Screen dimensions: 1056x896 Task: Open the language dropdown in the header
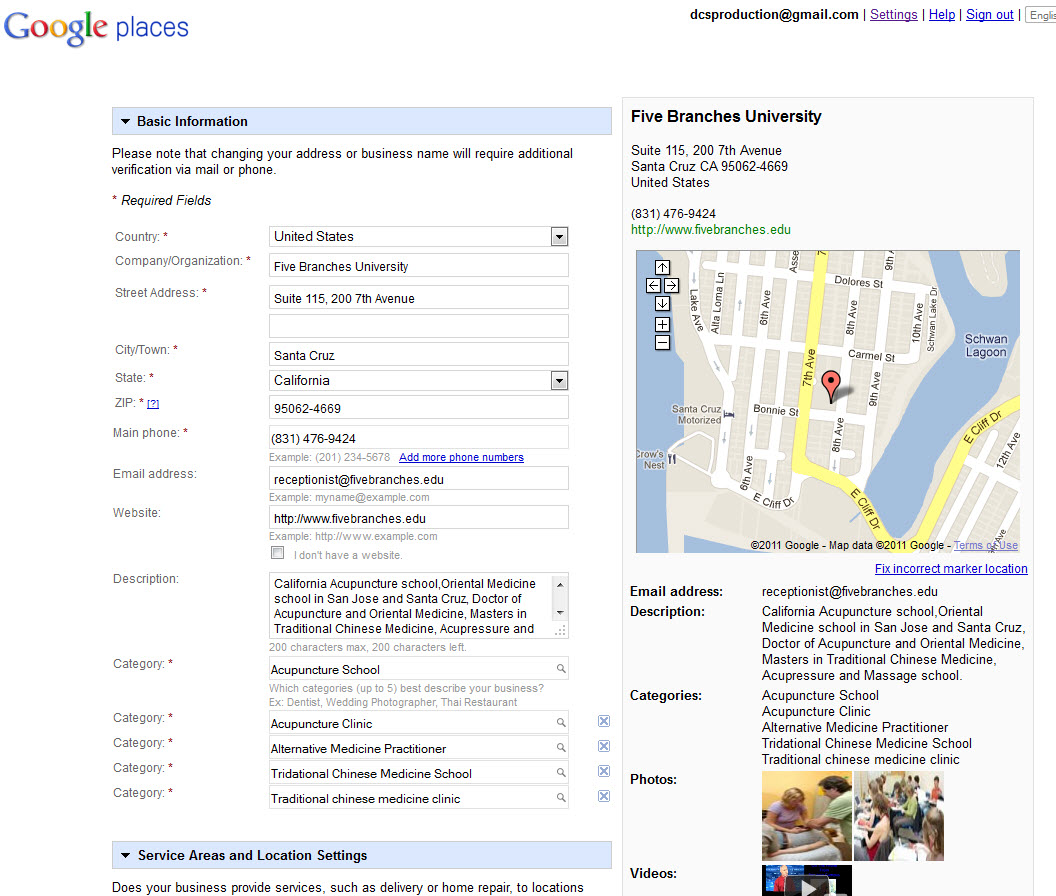[x=1041, y=15]
